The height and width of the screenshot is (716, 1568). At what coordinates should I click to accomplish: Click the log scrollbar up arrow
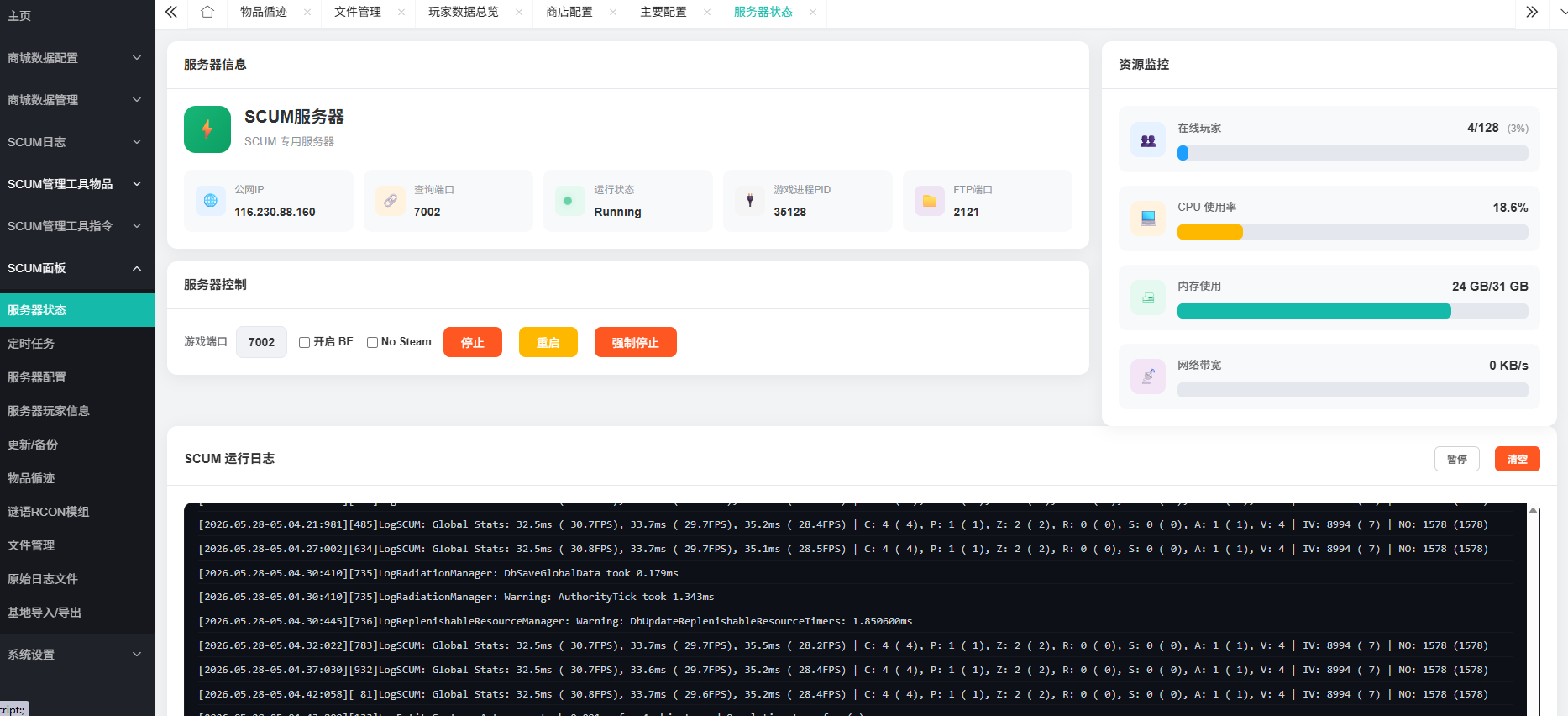[x=1534, y=510]
